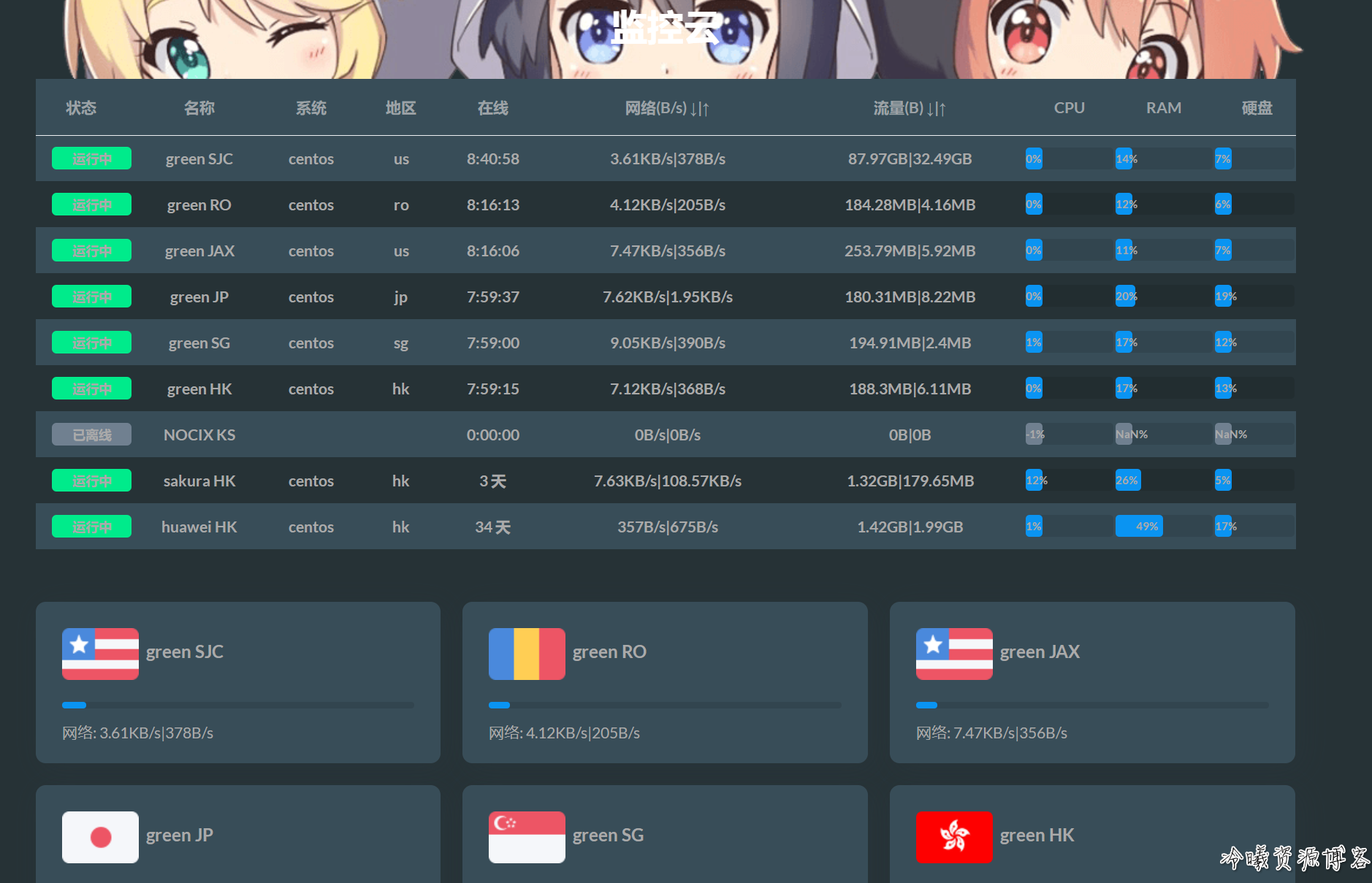Image resolution: width=1372 pixels, height=883 pixels.
Task: Click traffic value 87.97GB|32.49GB
Action: [910, 158]
